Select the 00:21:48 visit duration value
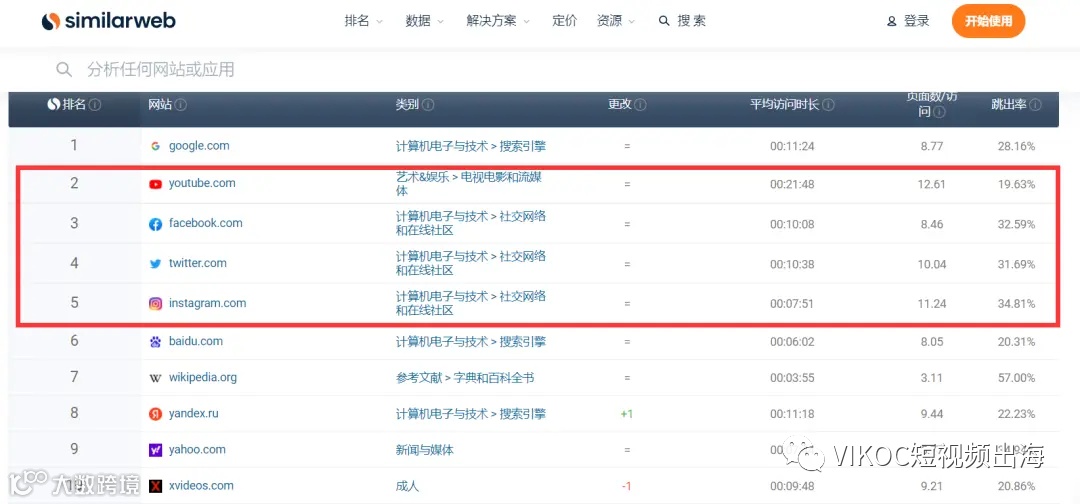This screenshot has width=1080, height=504. 792,184
